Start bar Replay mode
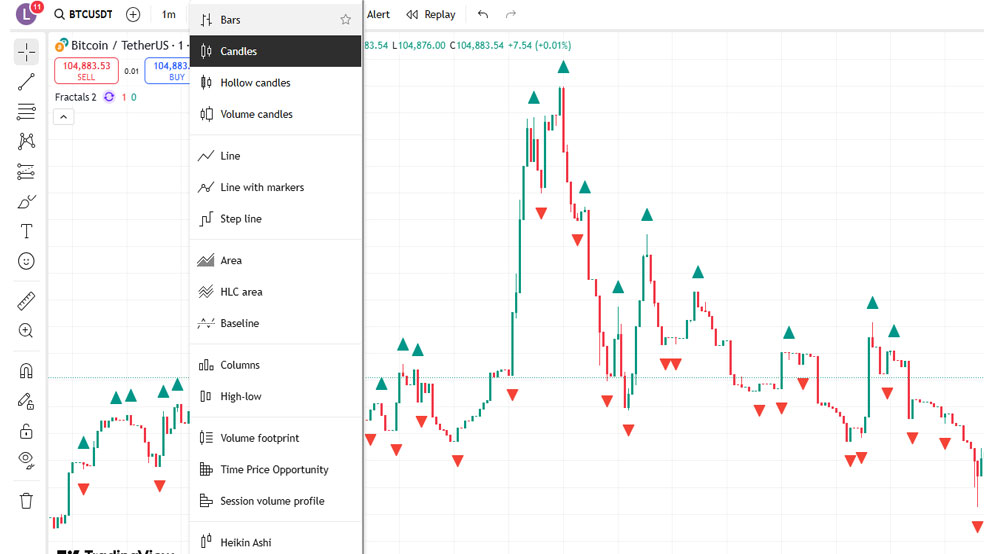984x554 pixels. (431, 14)
